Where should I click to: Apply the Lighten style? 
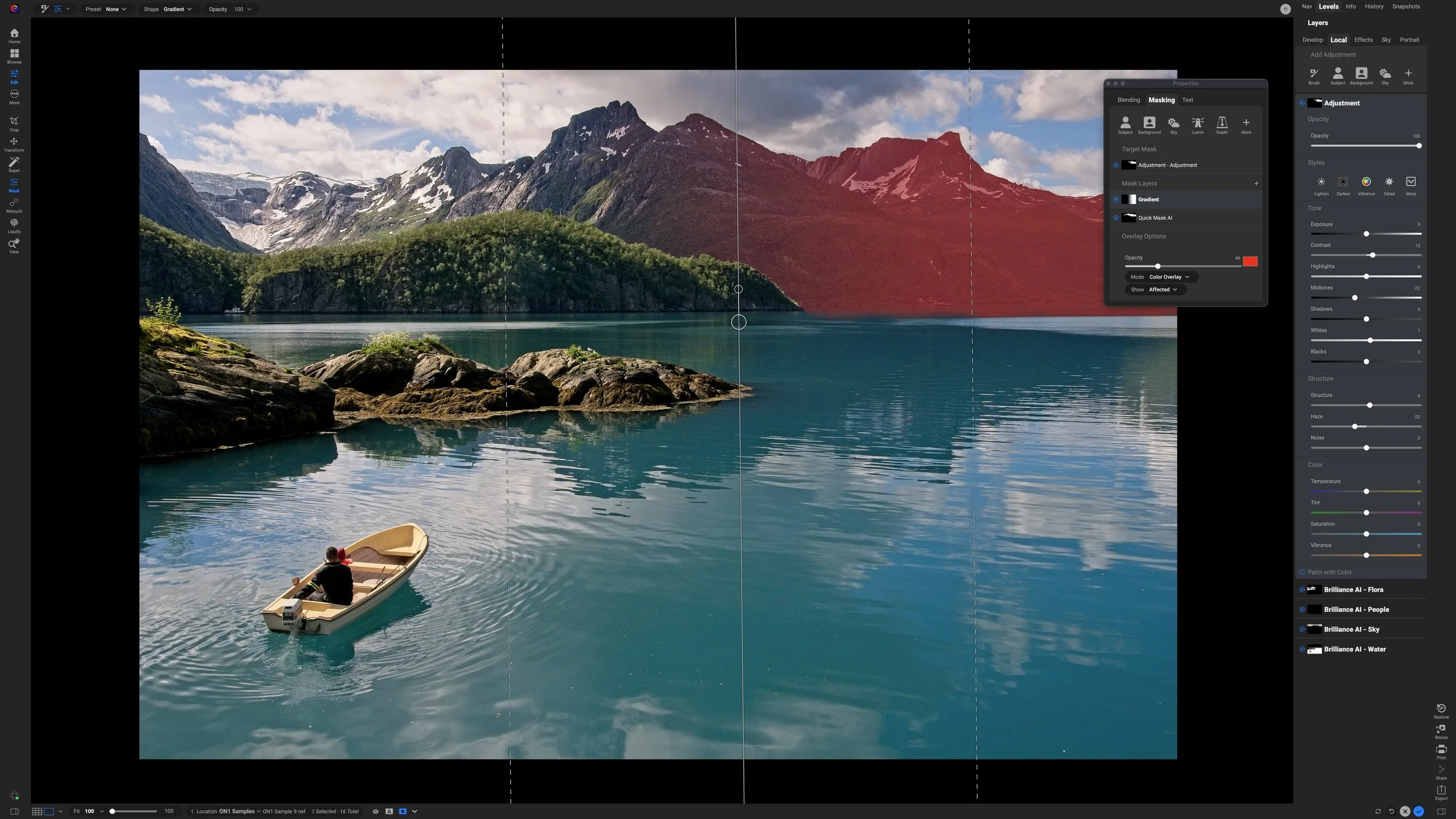[x=1321, y=186]
